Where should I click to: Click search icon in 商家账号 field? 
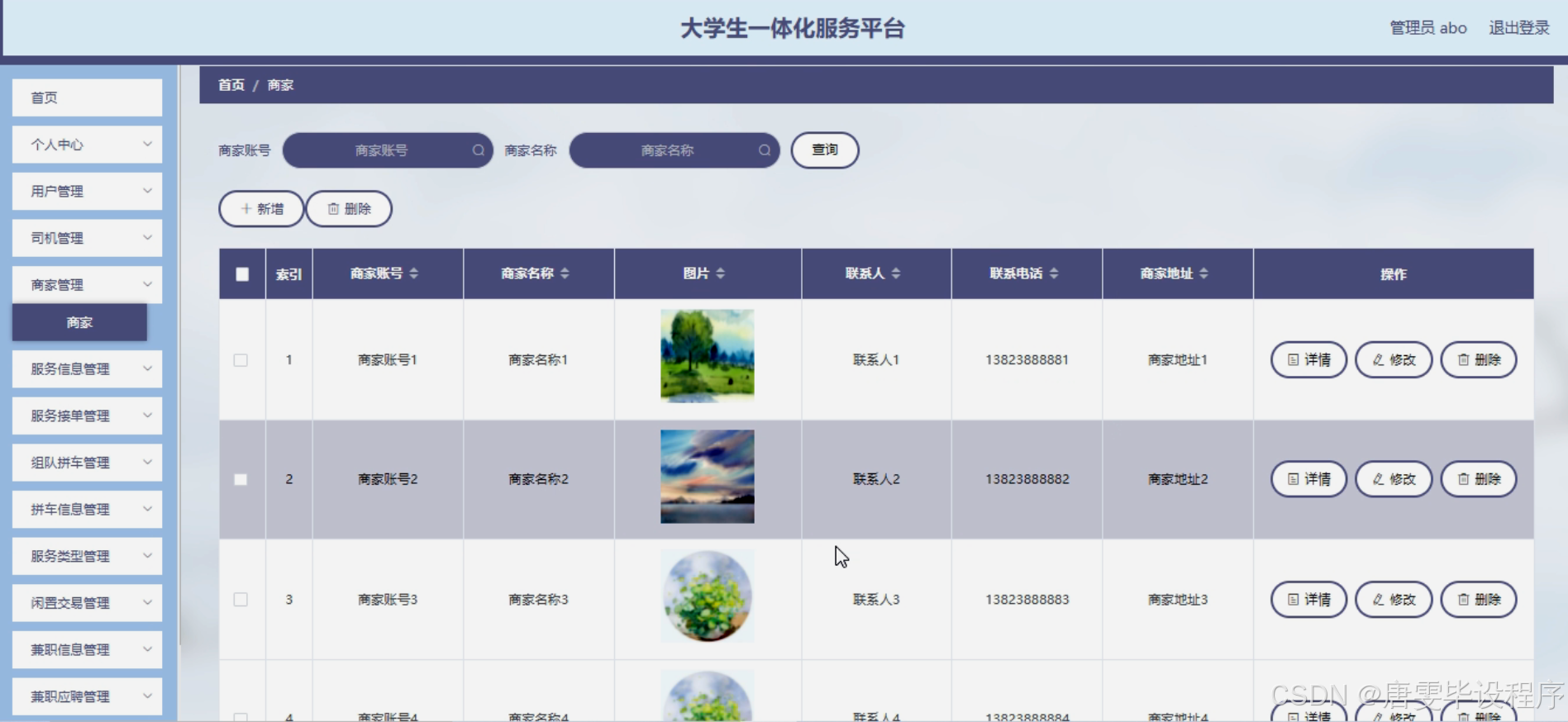[x=479, y=150]
